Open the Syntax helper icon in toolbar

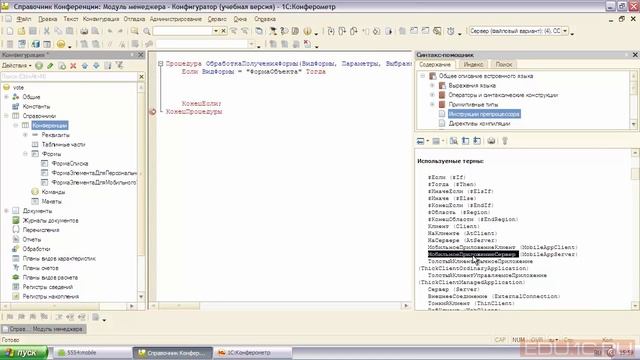pos(296,31)
